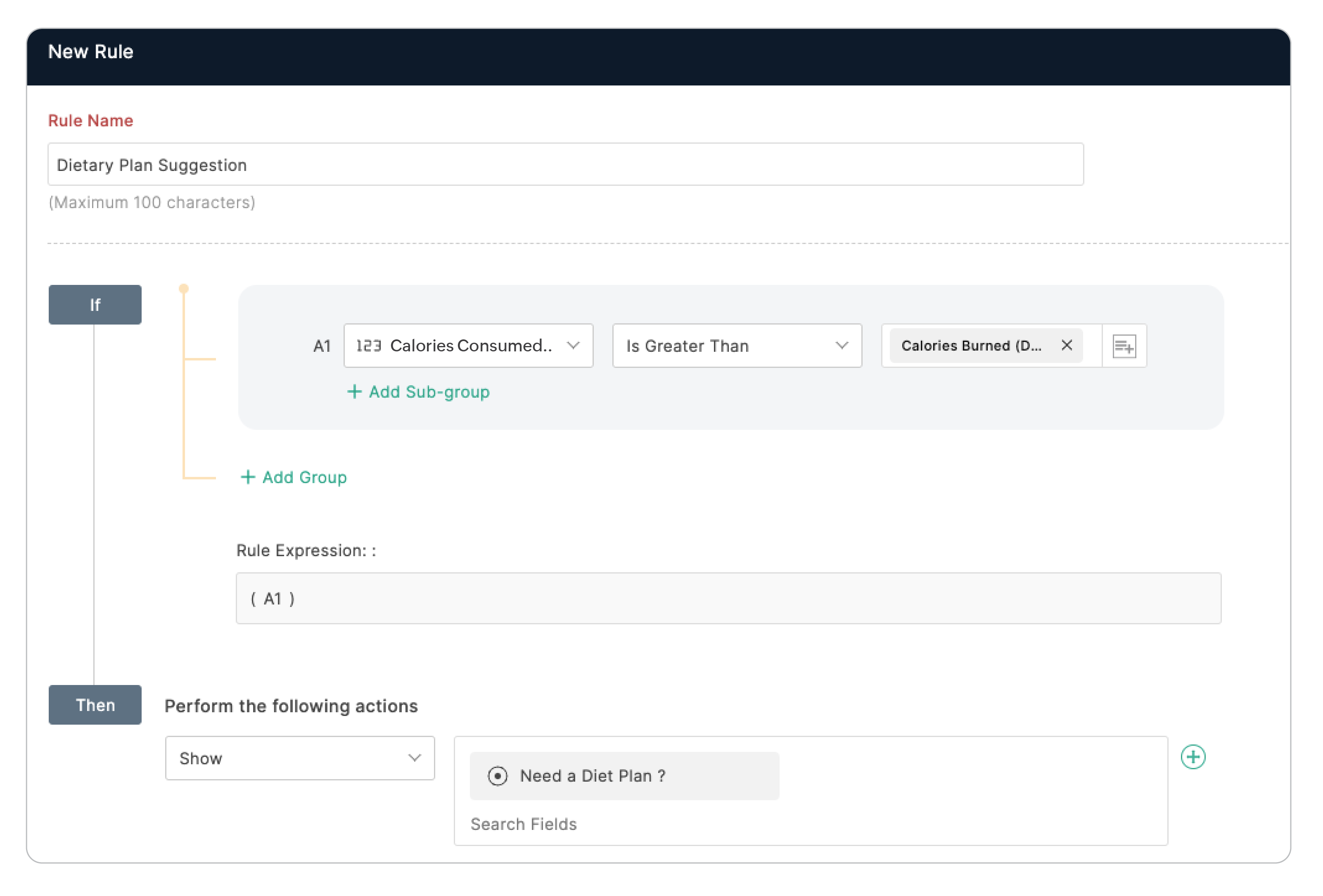Select the Need a Diet Plan ? field chip
This screenshot has width=1323, height=896.
[624, 776]
